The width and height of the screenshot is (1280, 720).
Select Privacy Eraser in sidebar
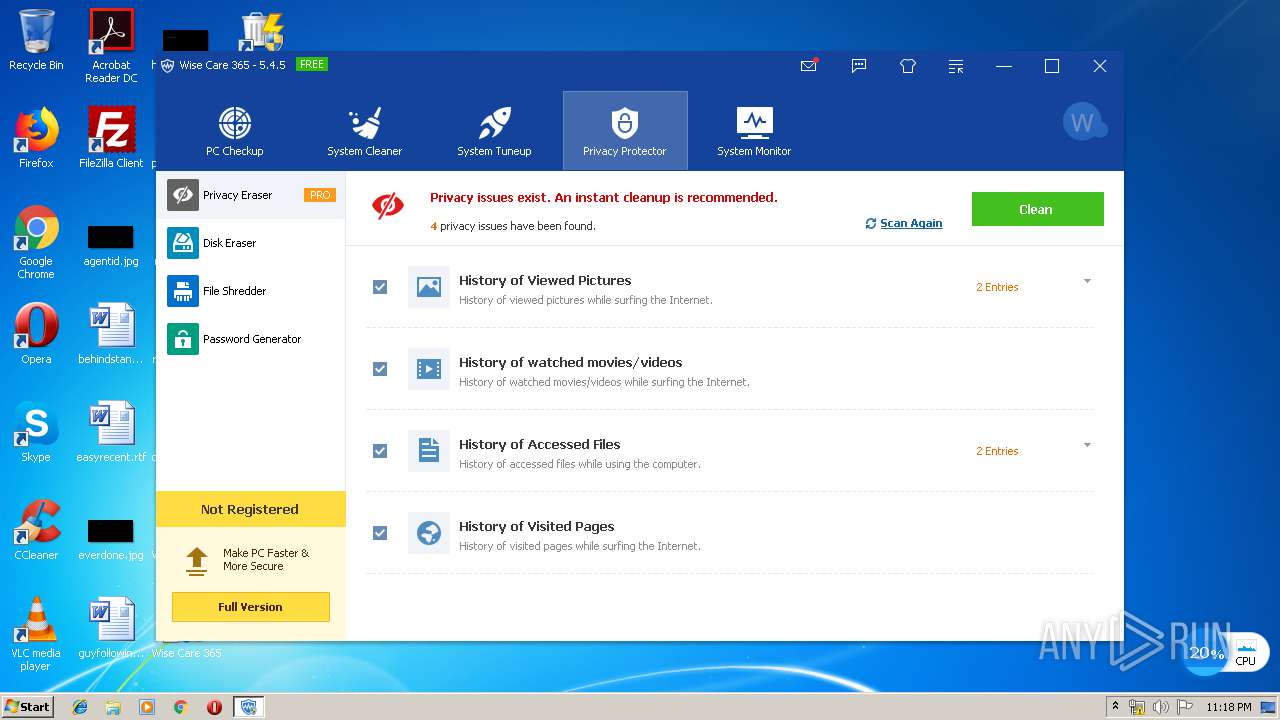250,195
